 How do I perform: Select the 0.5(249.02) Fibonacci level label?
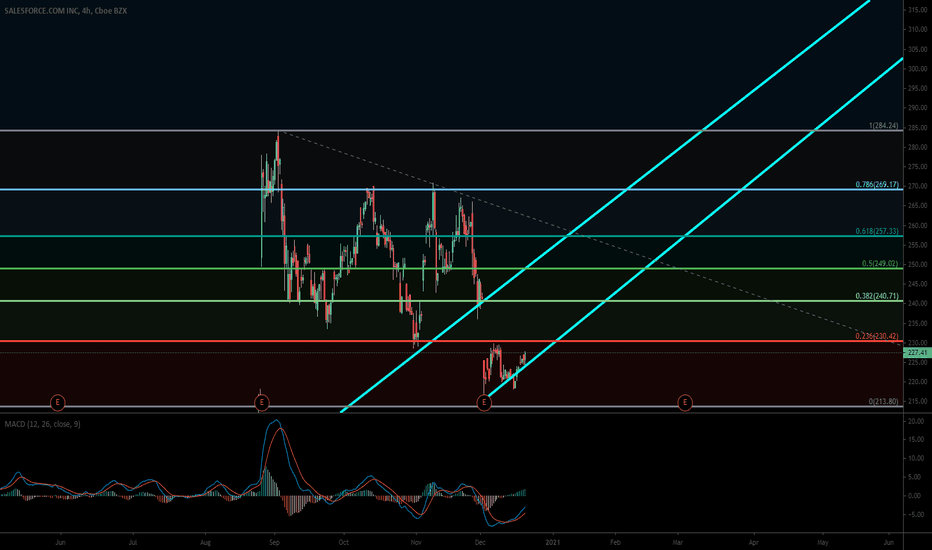tap(880, 263)
